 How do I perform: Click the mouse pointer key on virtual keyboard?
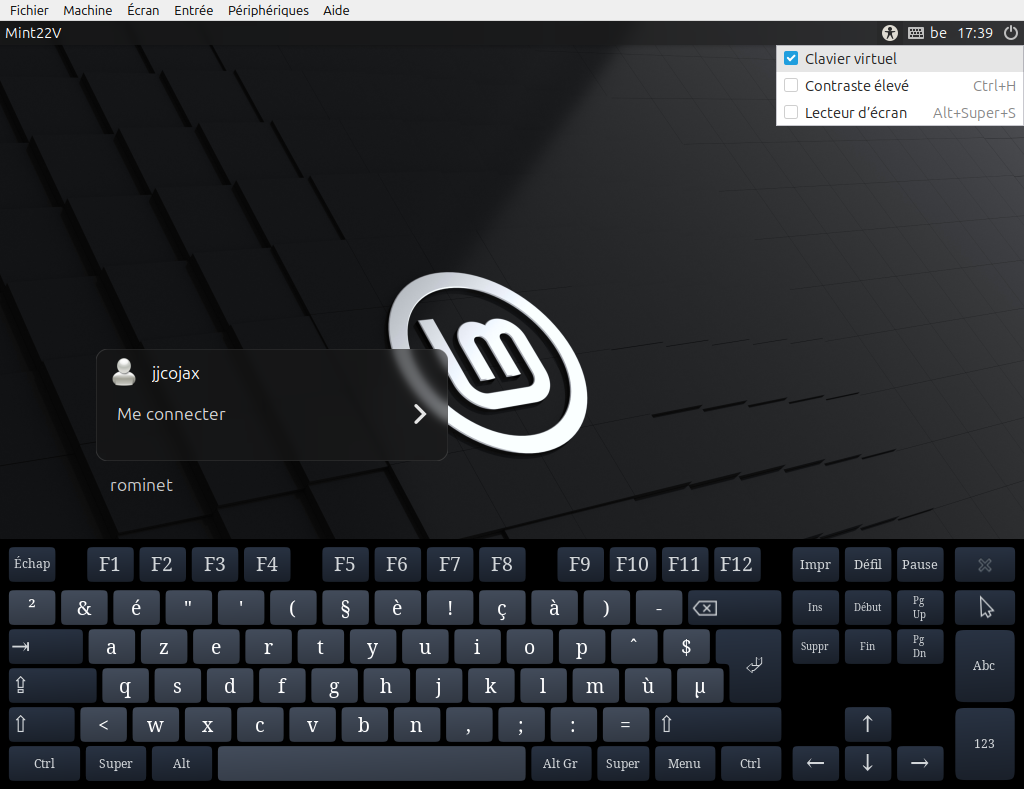click(x=984, y=607)
